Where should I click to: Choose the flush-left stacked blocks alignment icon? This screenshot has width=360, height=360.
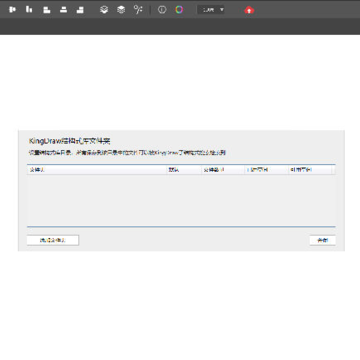click(x=46, y=10)
